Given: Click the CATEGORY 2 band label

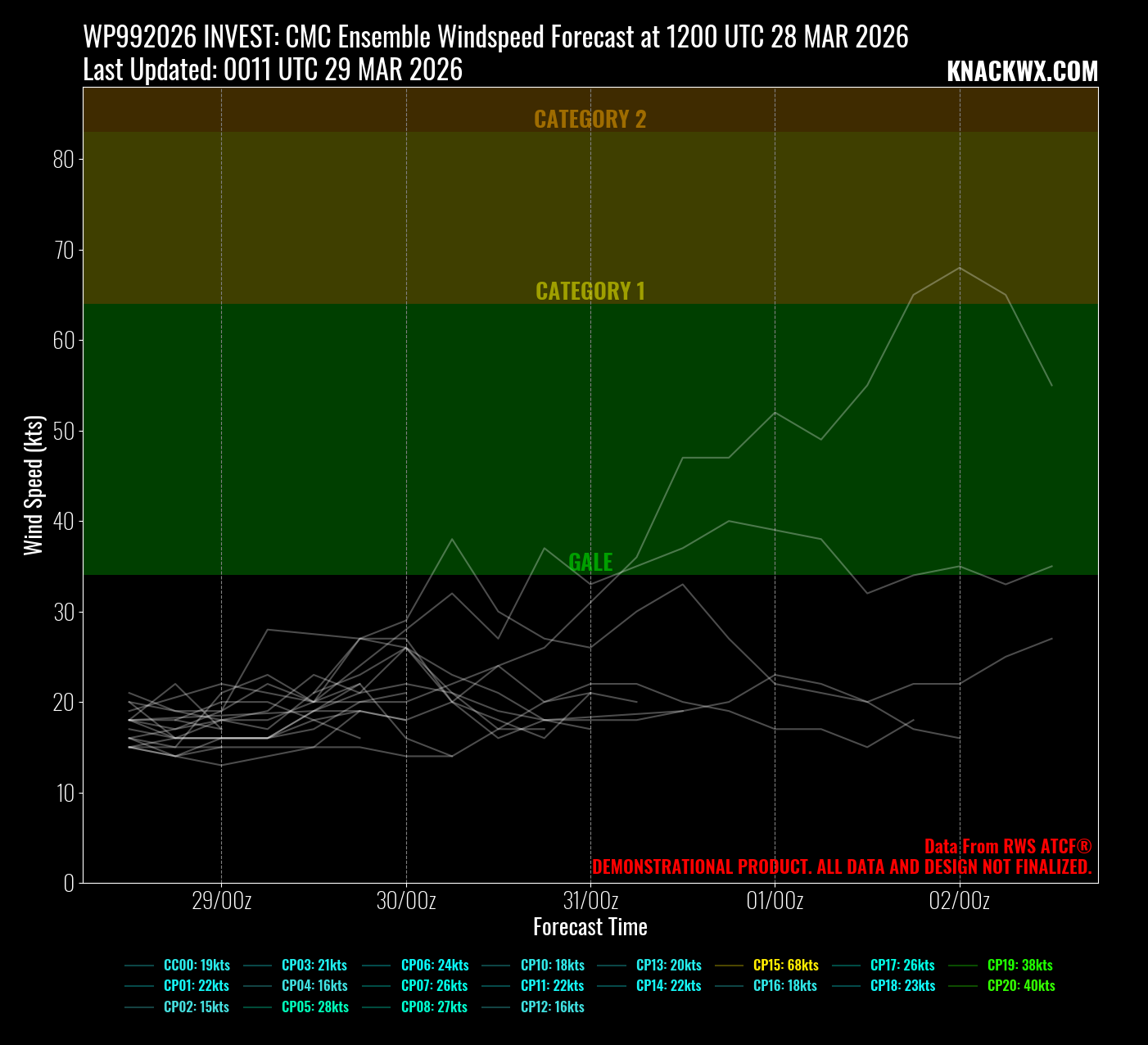Looking at the screenshot, I should (590, 120).
